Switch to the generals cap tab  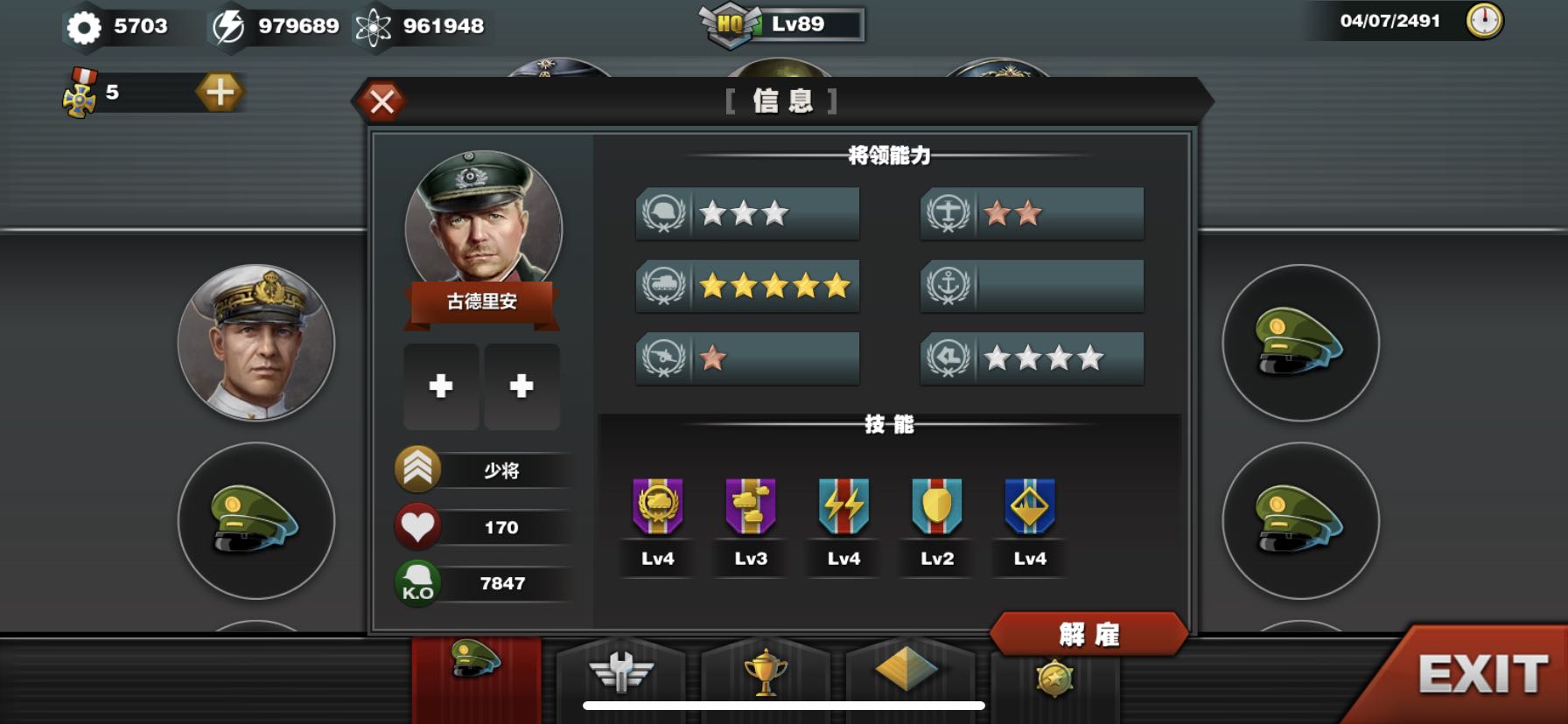coord(477,671)
